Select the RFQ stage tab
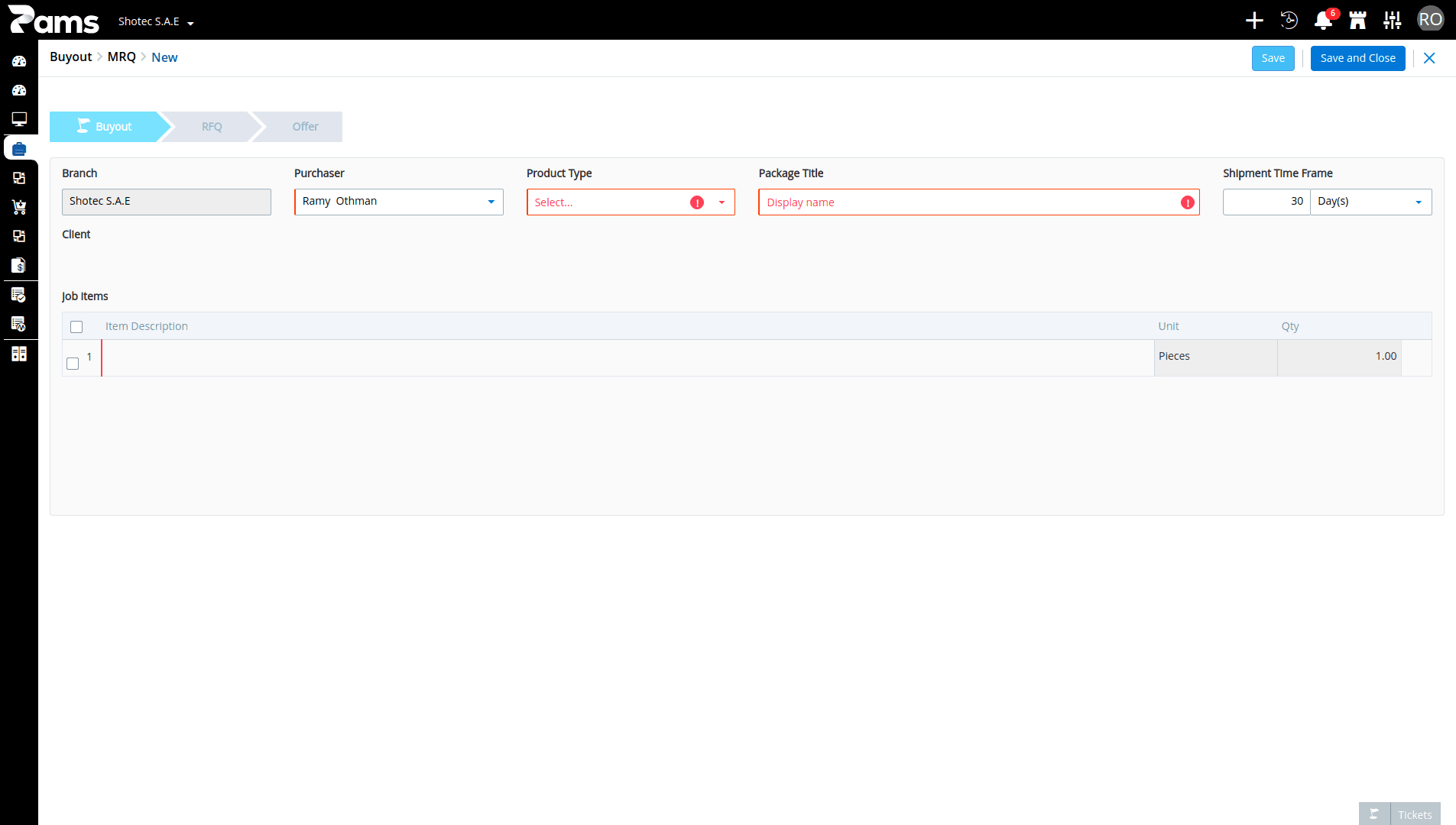The width and height of the screenshot is (1456, 825). [212, 127]
